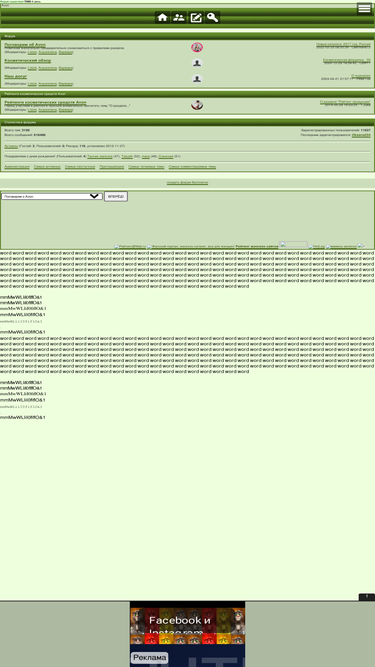Screen dimensions: 375x667
Task: Open the Администрация link in statistics
Action: (x=17, y=167)
